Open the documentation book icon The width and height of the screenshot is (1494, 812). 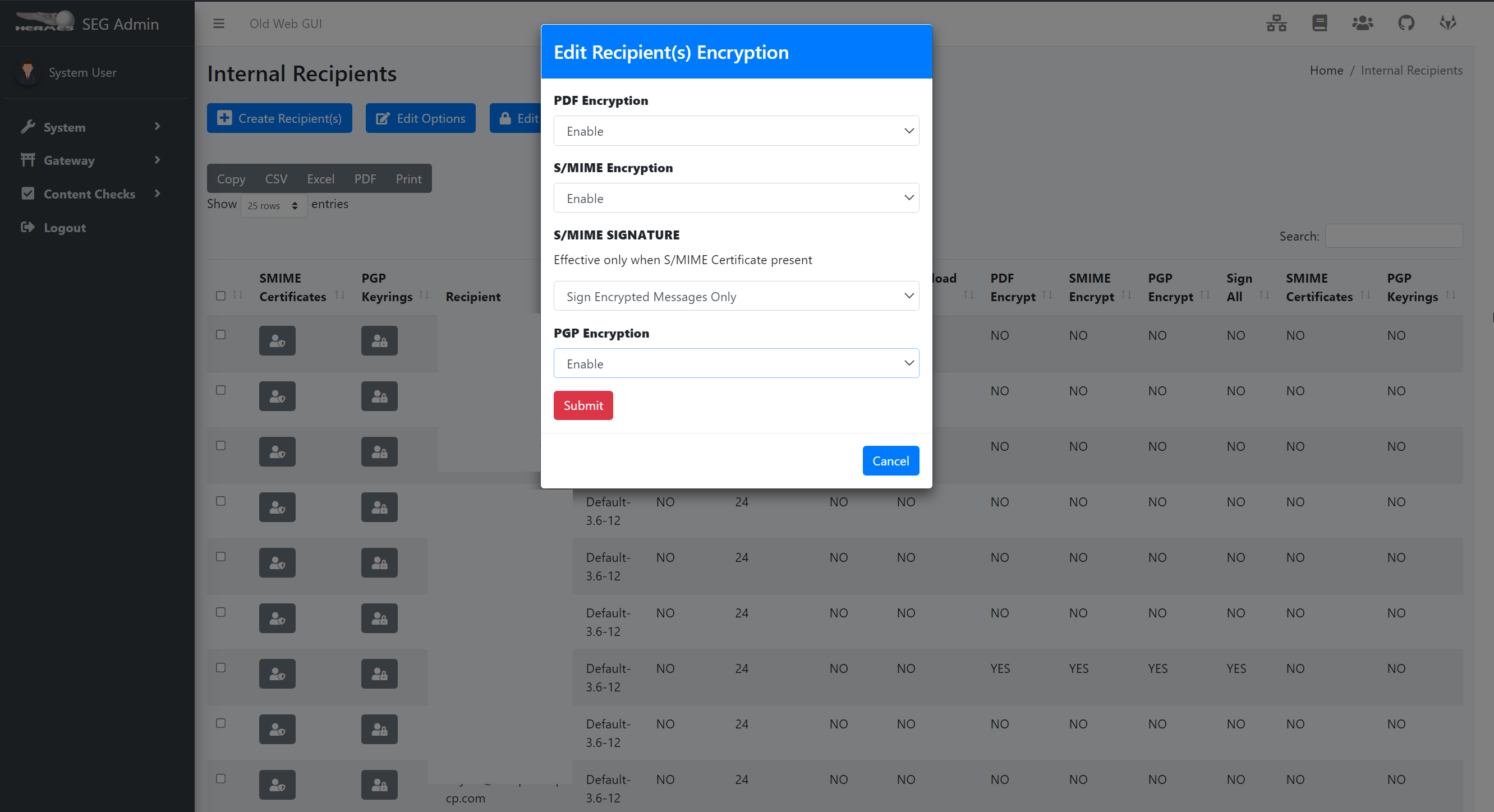click(x=1320, y=23)
